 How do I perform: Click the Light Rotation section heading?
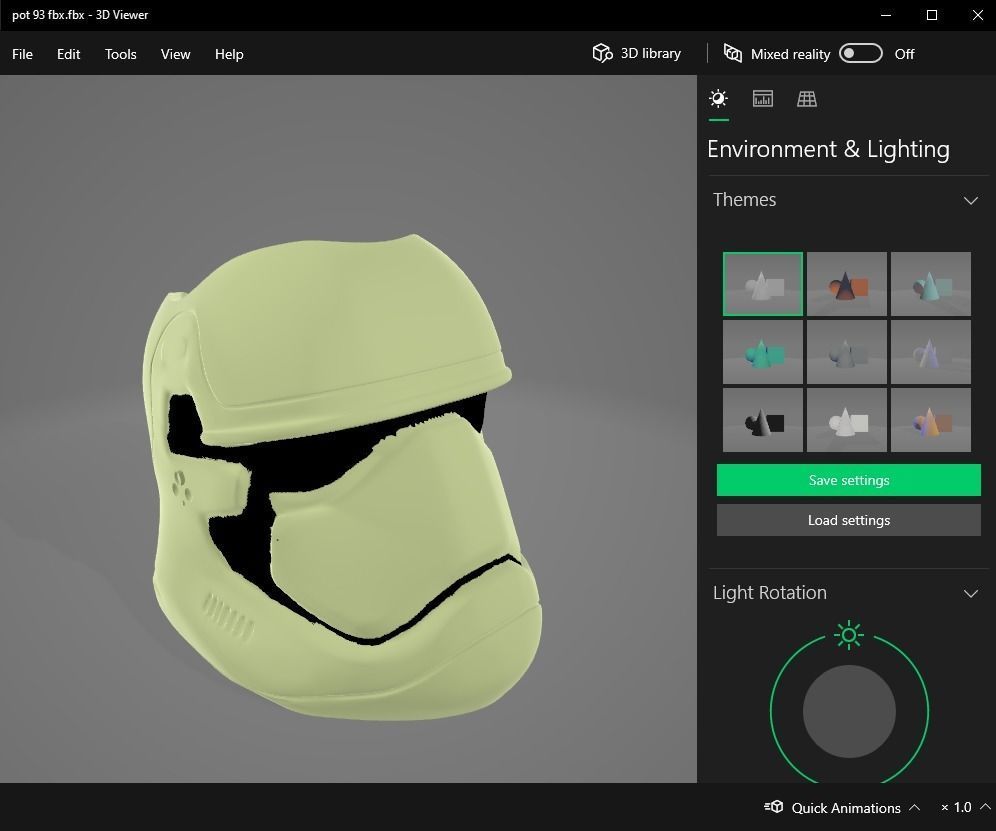point(770,593)
